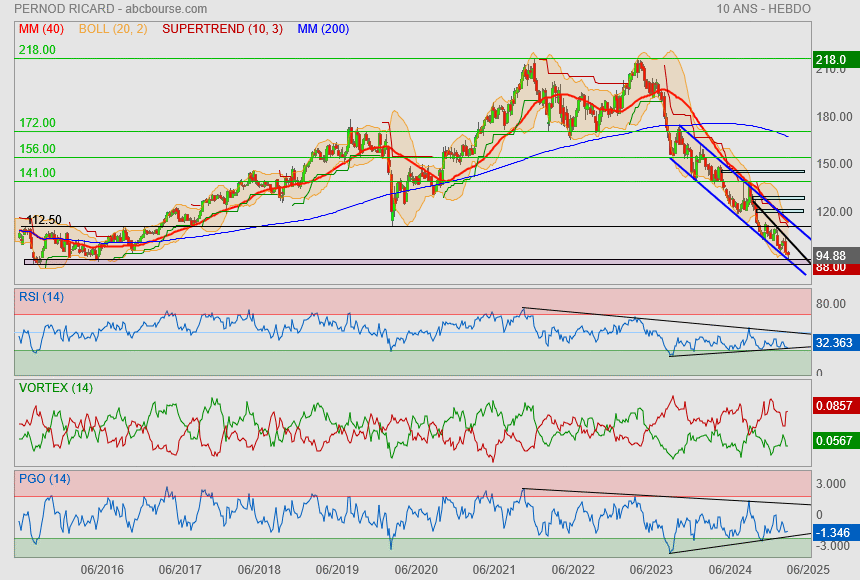Select the 06/2017 date label
This screenshot has width=860, height=580.
point(180,570)
